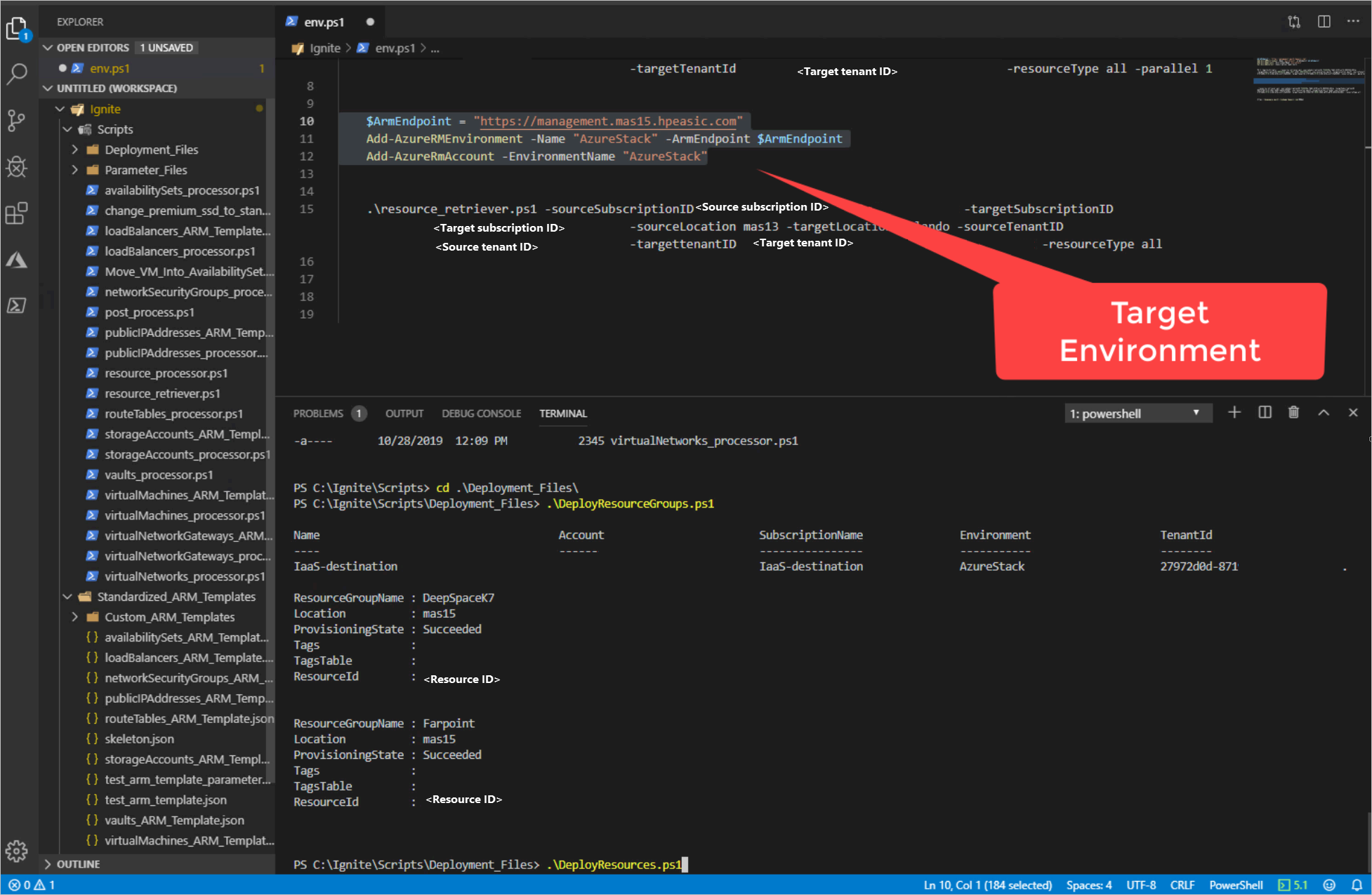
Task: Click the new terminal button in terminal panel
Action: [1234, 412]
